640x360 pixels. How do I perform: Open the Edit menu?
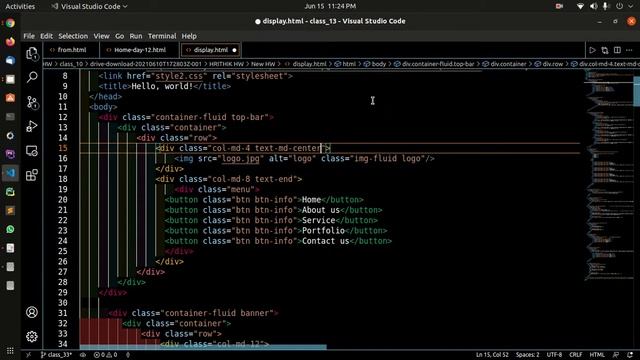pos(46,36)
